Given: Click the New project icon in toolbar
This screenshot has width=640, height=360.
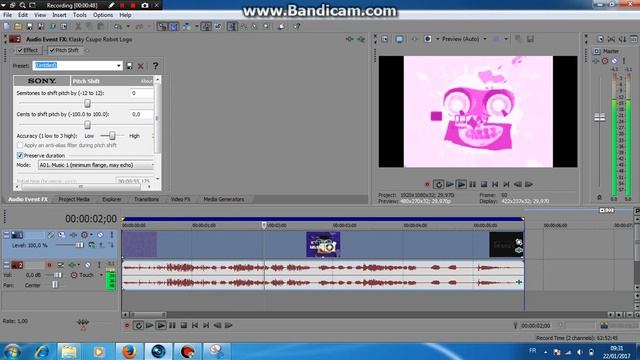Looking at the screenshot, I should pos(7,27).
